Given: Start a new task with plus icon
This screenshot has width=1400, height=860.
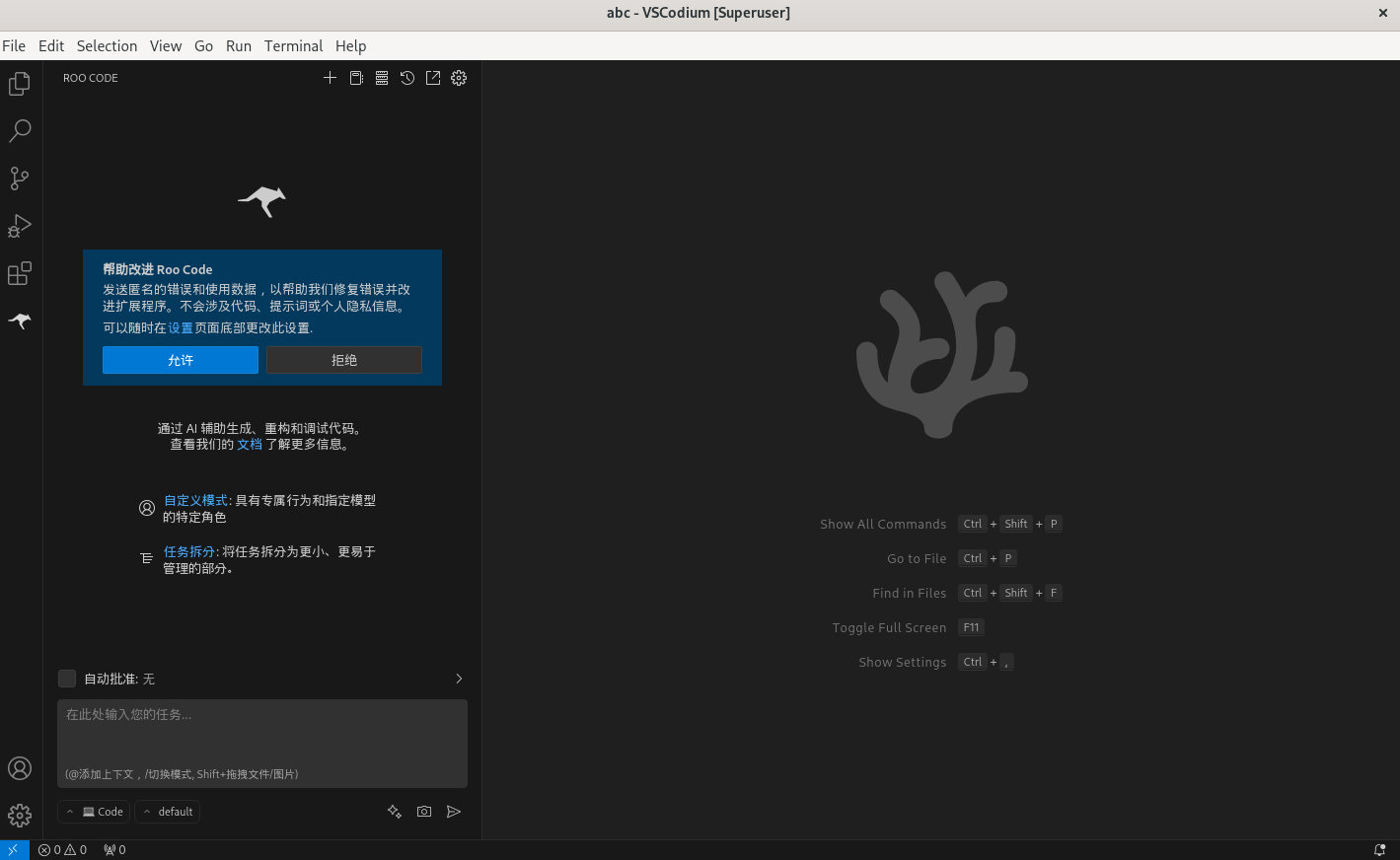Looking at the screenshot, I should (331, 78).
